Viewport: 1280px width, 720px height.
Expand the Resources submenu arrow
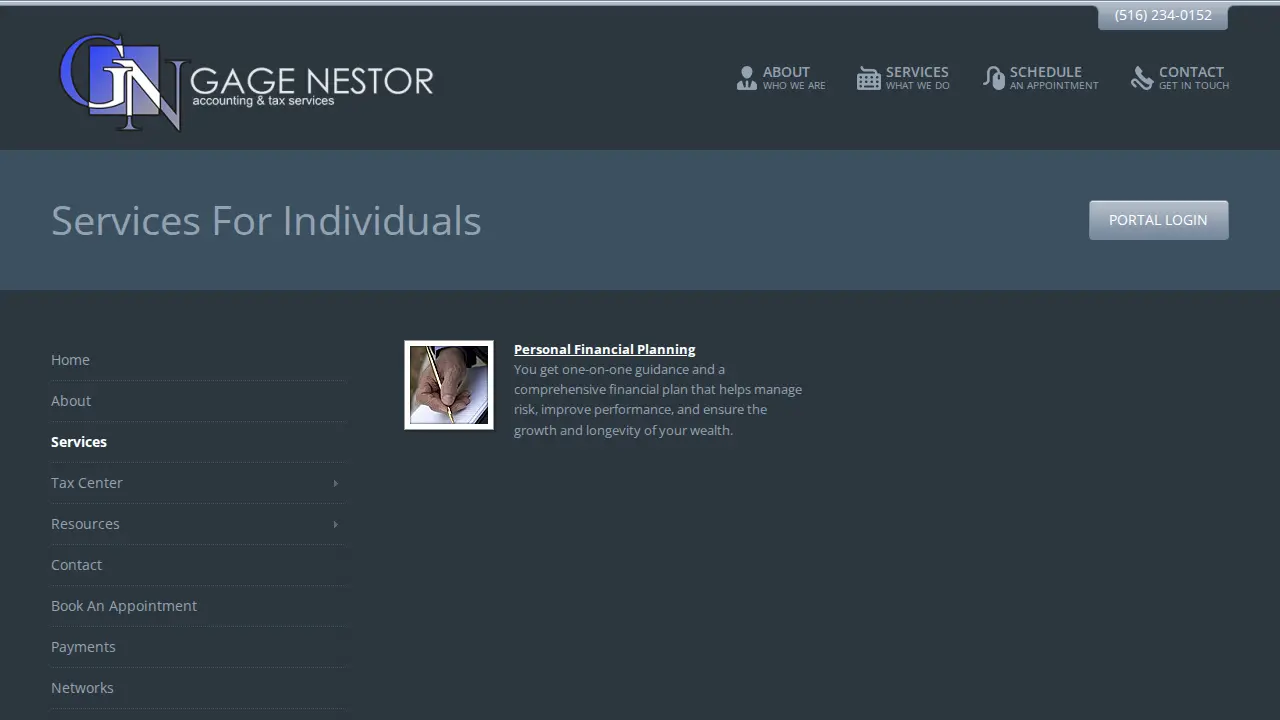335,524
